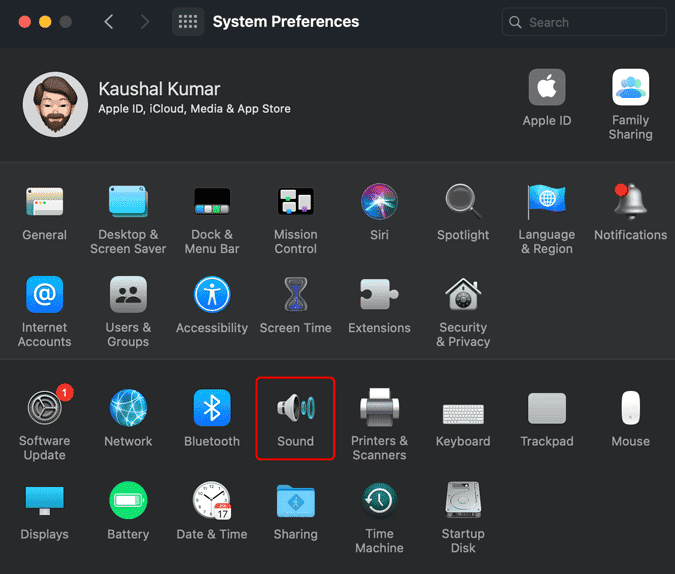The image size is (675, 574).
Task: Open Apple ID, iCloud, Media & App Store link
Action: point(194,109)
